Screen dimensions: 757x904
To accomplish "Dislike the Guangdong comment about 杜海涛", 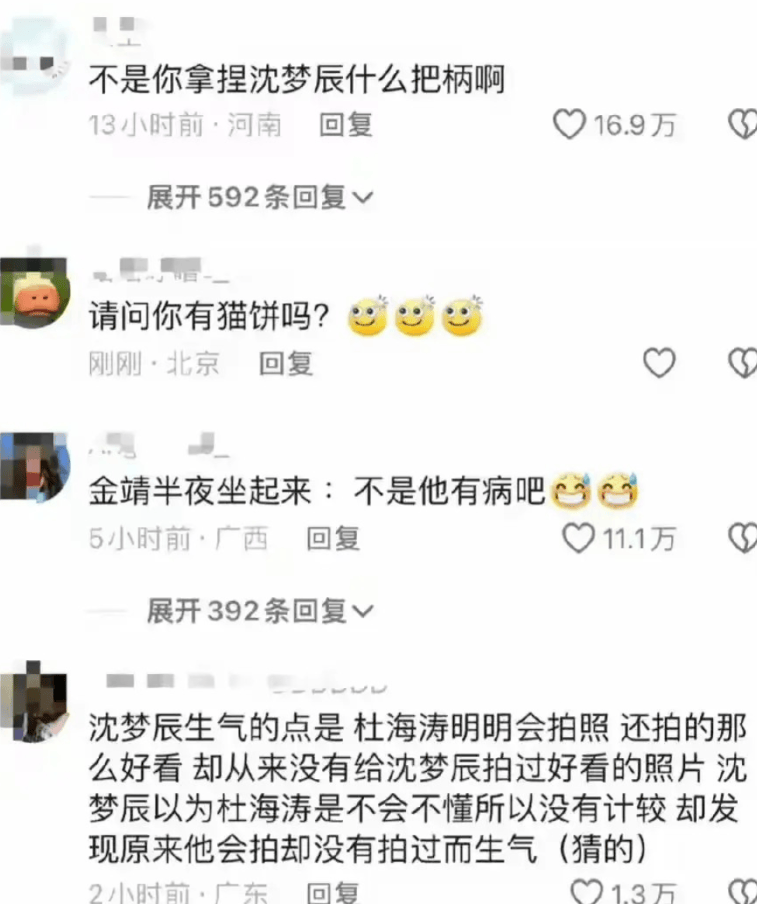I will pyautogui.click(x=744, y=891).
